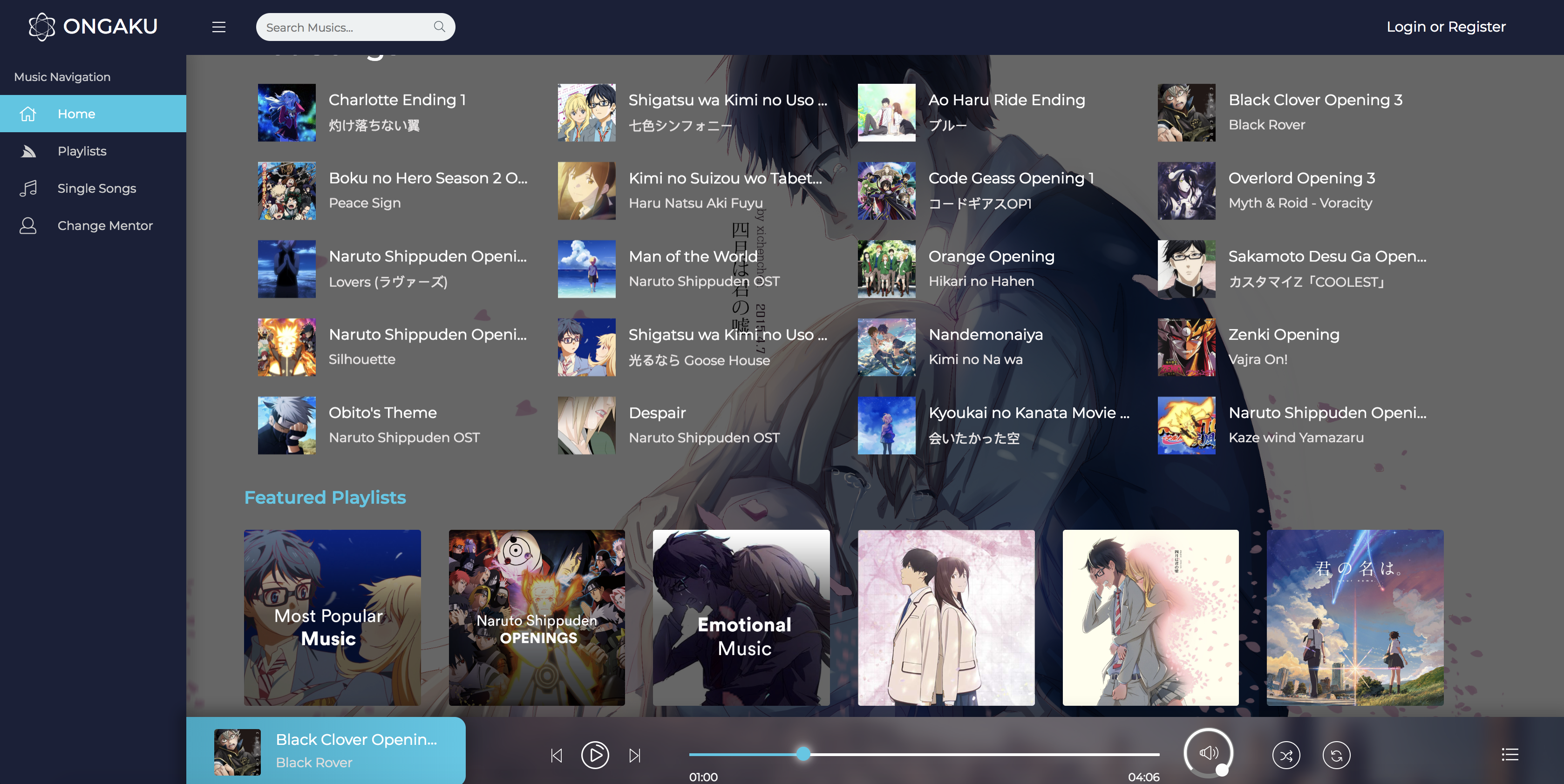Open Playlists in the sidebar

pyautogui.click(x=82, y=151)
